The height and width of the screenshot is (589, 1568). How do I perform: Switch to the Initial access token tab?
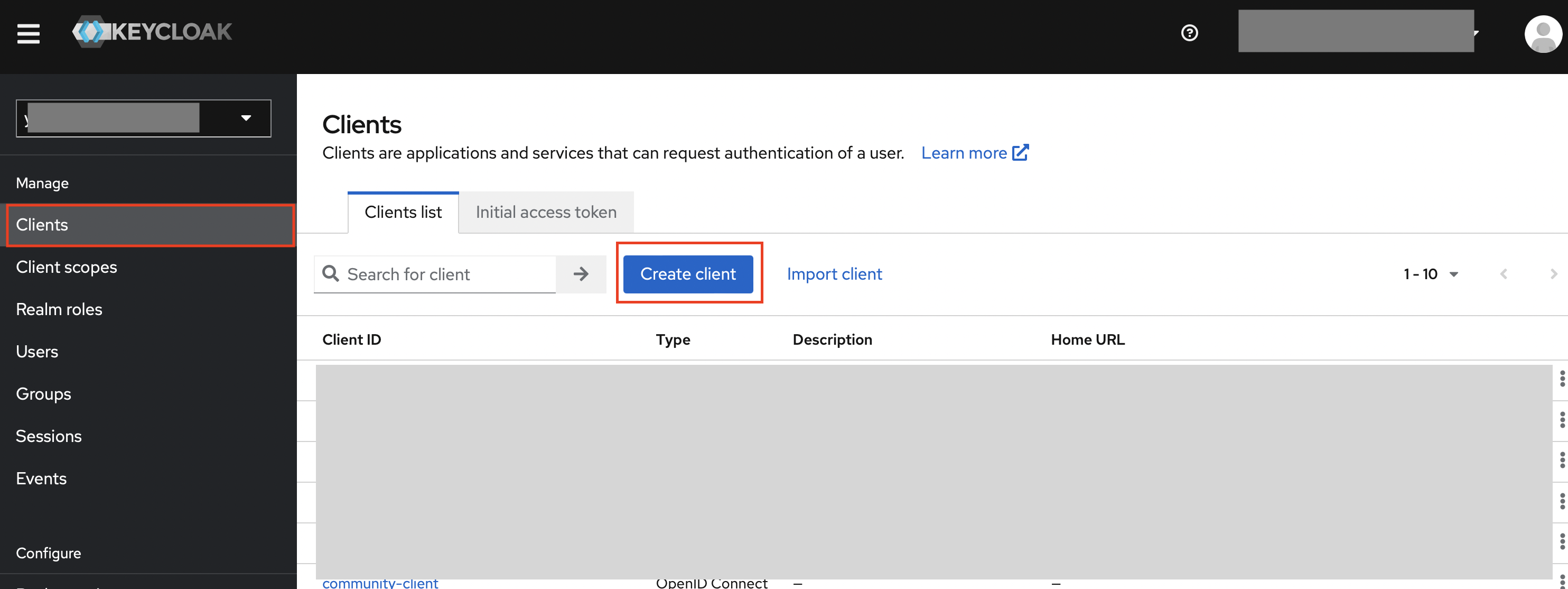click(546, 212)
